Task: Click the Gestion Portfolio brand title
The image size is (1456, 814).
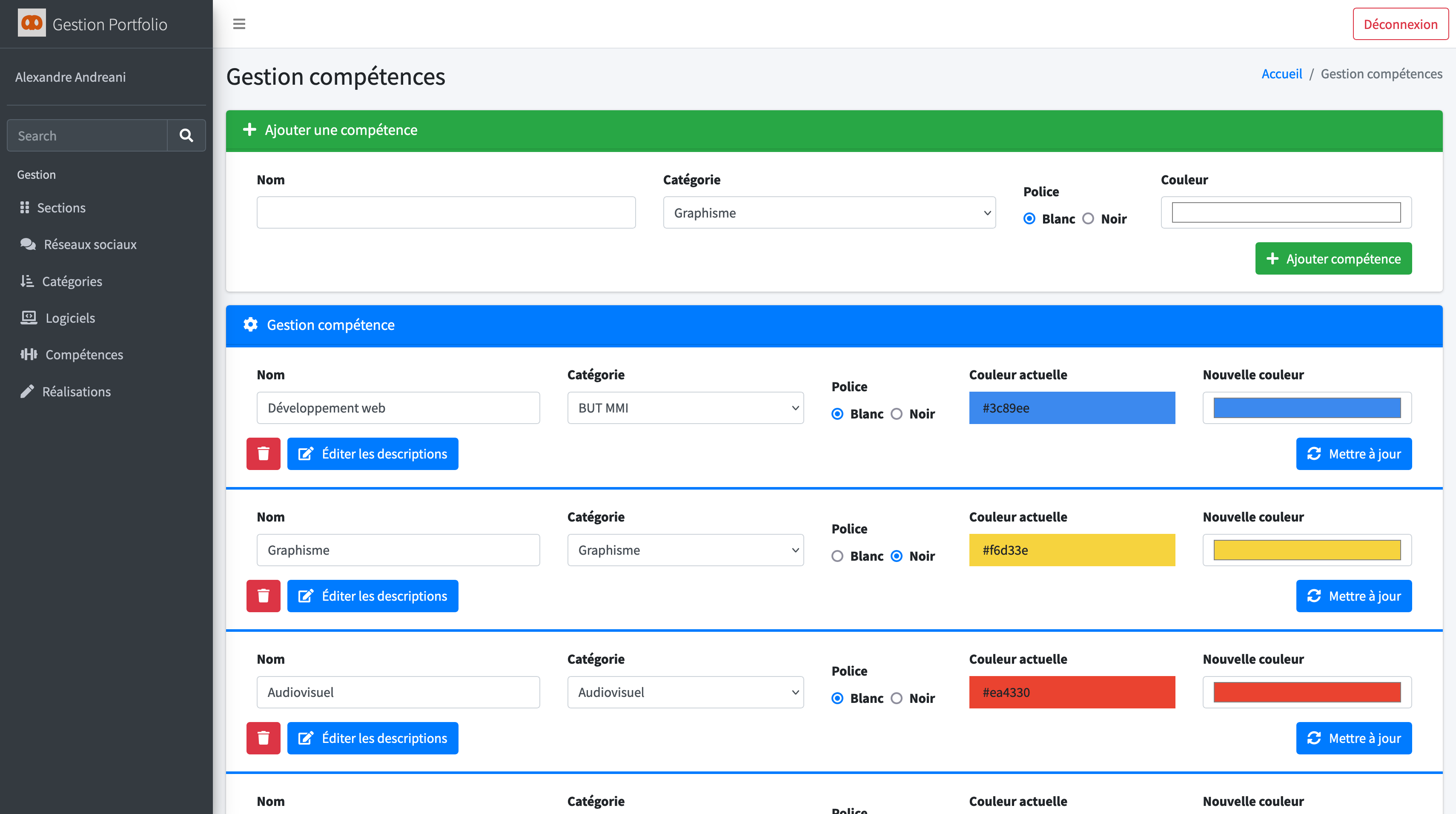Action: 110,24
